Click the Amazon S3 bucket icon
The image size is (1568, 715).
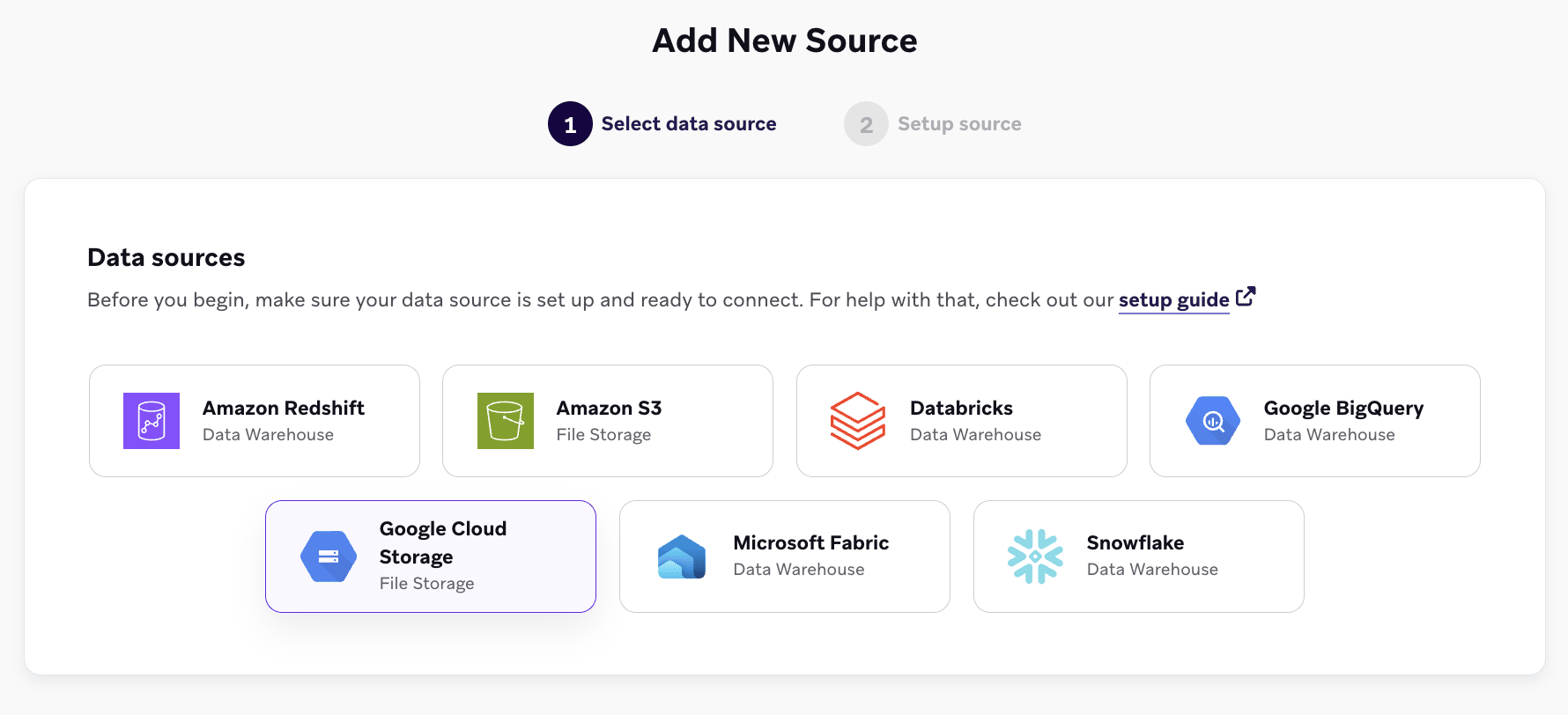pyautogui.click(x=506, y=421)
